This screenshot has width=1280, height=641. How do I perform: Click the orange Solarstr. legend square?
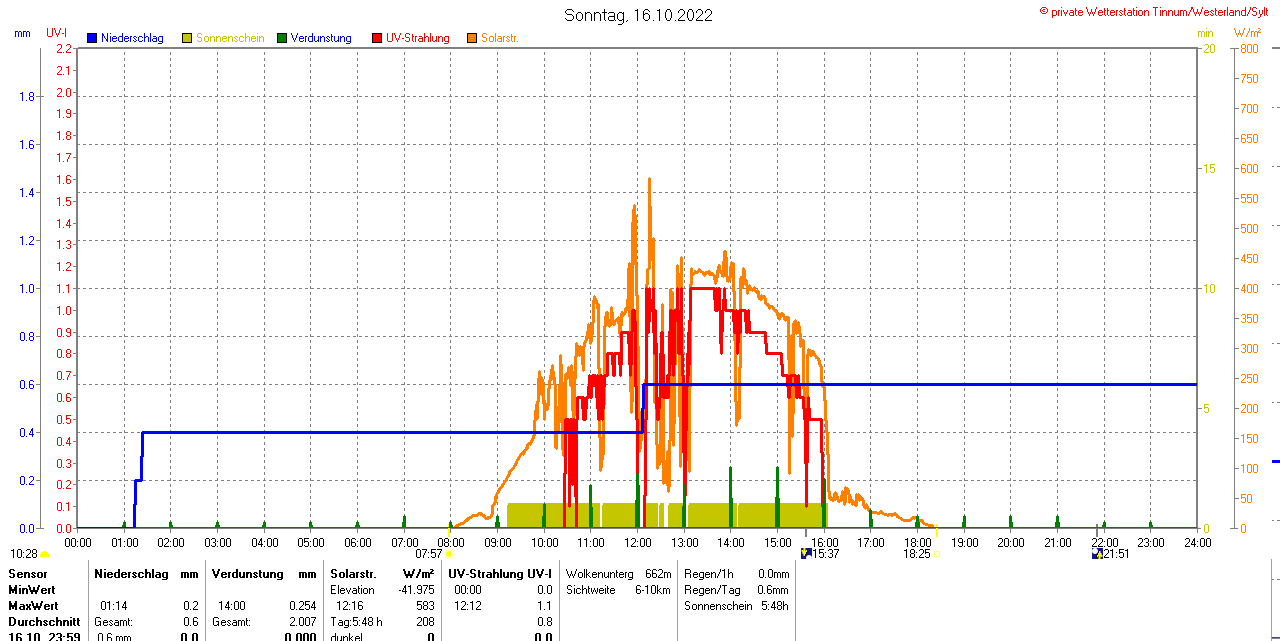[x=472, y=38]
